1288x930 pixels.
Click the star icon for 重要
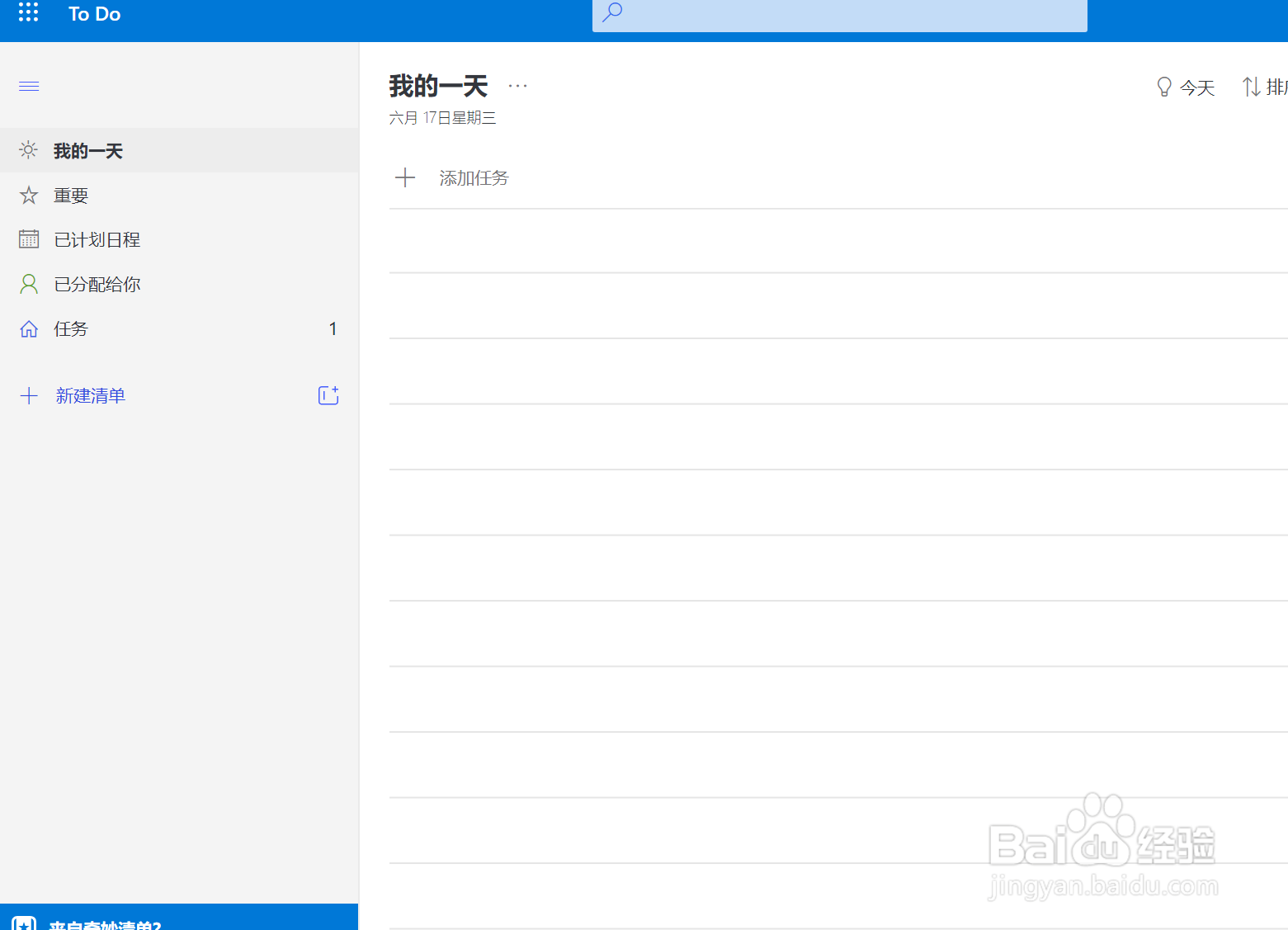click(x=29, y=196)
